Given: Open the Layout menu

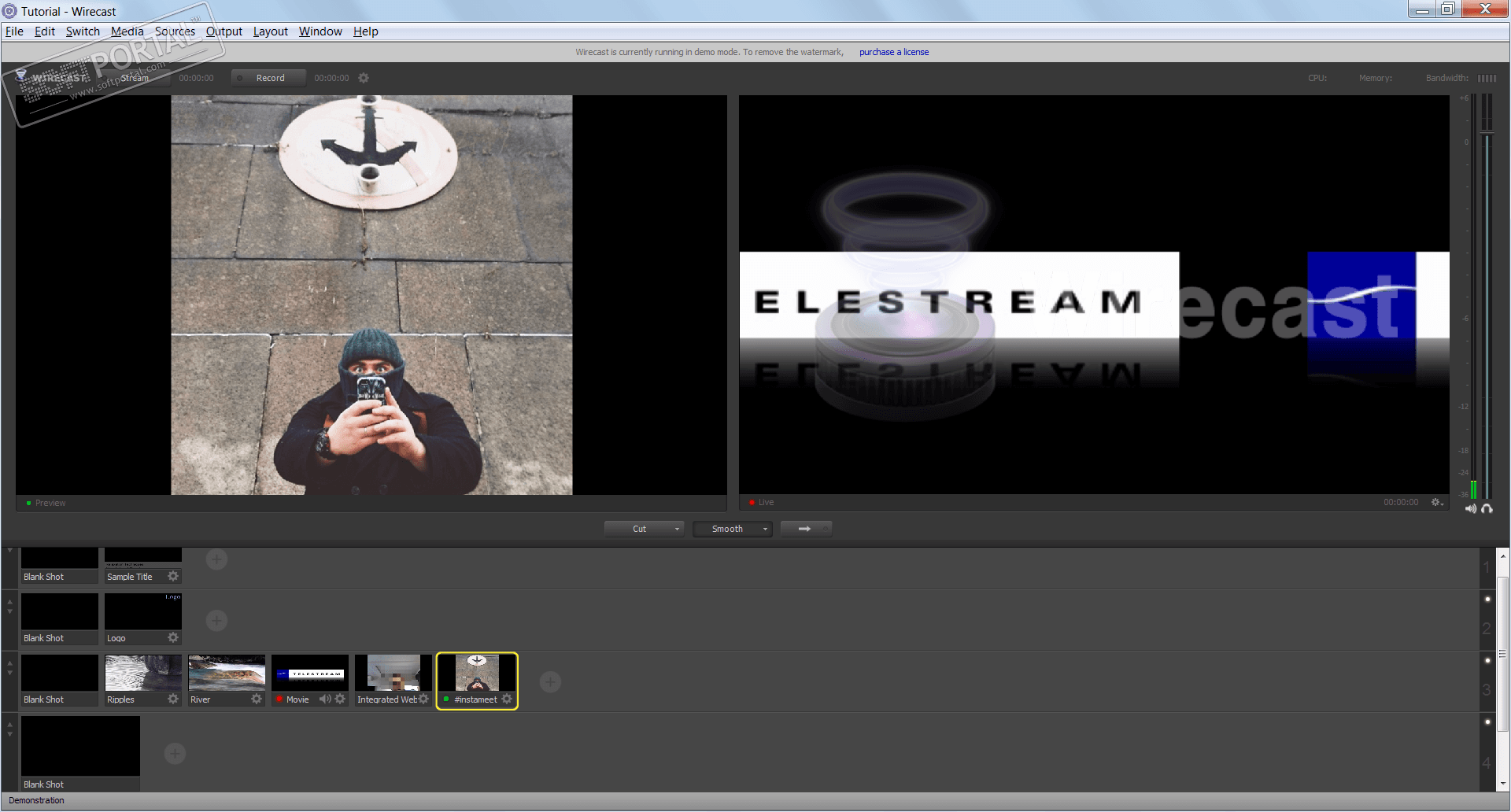Looking at the screenshot, I should point(271,31).
